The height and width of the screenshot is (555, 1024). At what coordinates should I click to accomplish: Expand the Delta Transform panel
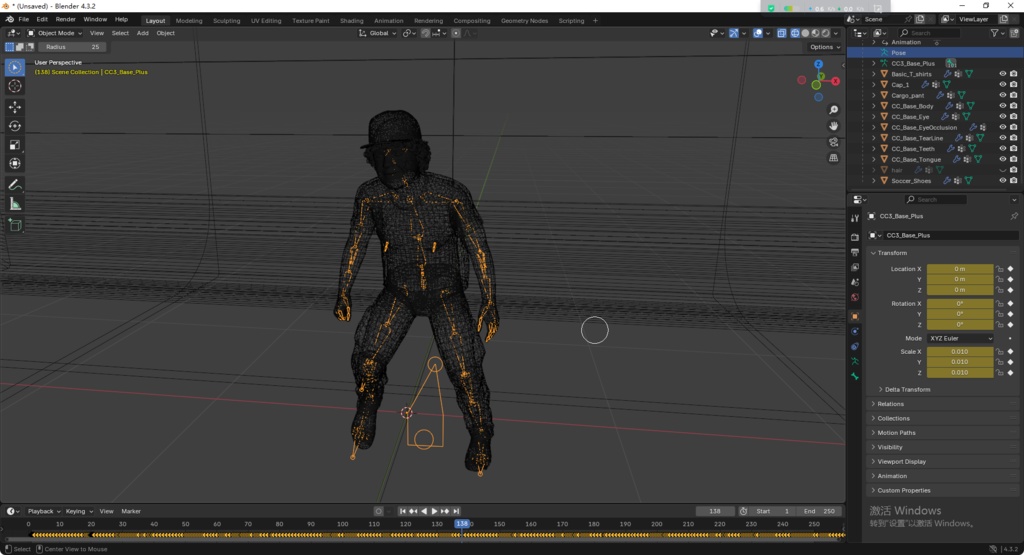click(907, 390)
